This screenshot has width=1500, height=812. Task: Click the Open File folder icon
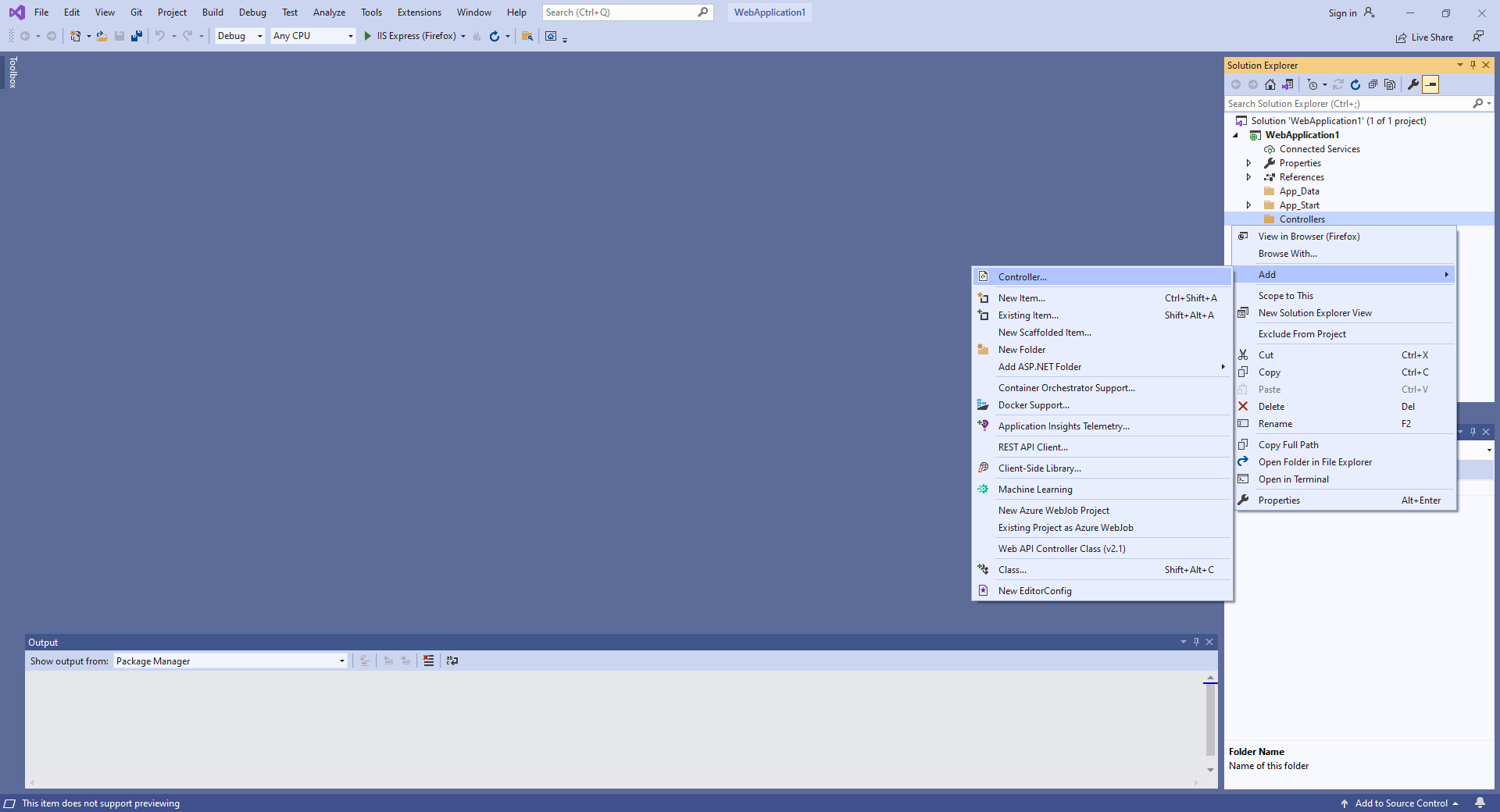[102, 36]
